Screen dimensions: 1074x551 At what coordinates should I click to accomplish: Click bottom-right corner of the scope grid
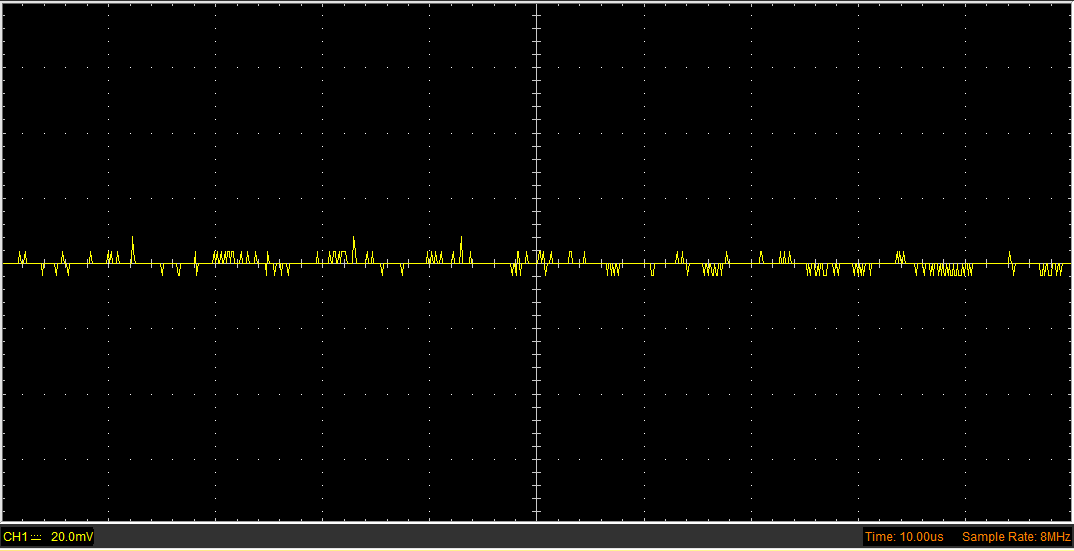pos(1070,520)
